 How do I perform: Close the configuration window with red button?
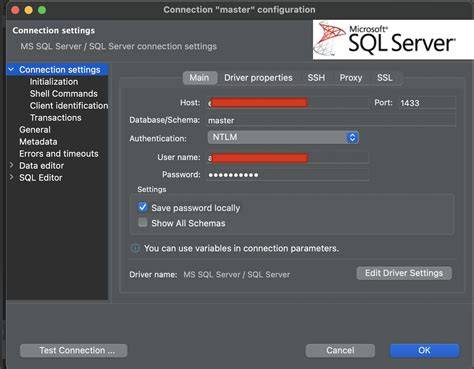pyautogui.click(x=15, y=10)
